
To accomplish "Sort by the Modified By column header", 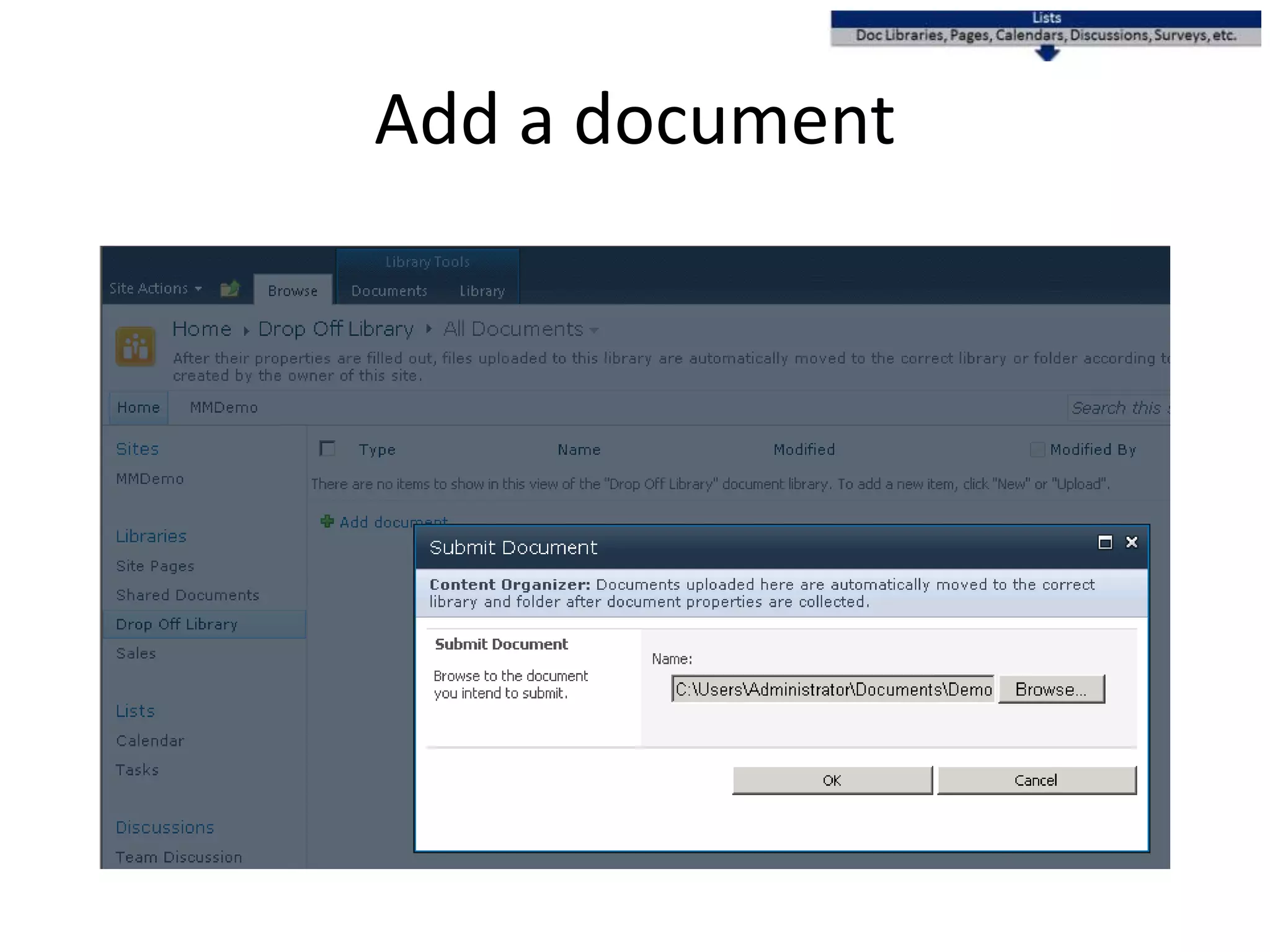I will (x=1093, y=449).
